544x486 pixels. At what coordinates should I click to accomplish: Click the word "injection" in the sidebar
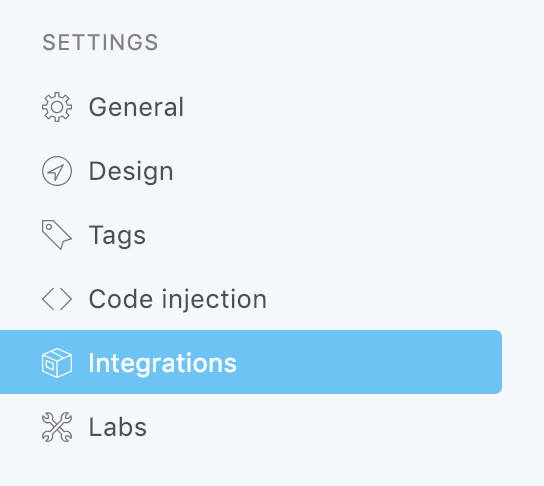[x=214, y=300]
